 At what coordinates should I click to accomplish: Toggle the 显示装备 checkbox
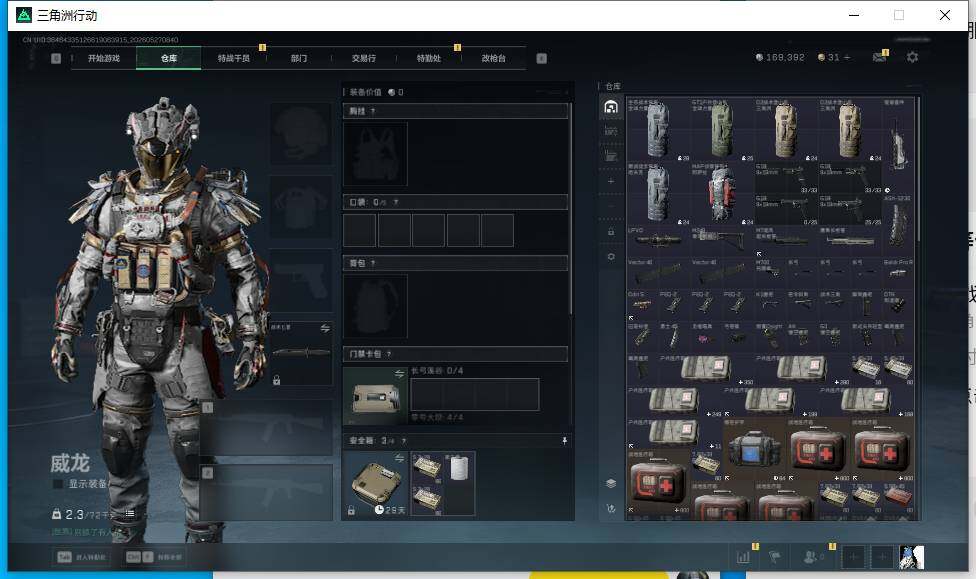coord(58,484)
